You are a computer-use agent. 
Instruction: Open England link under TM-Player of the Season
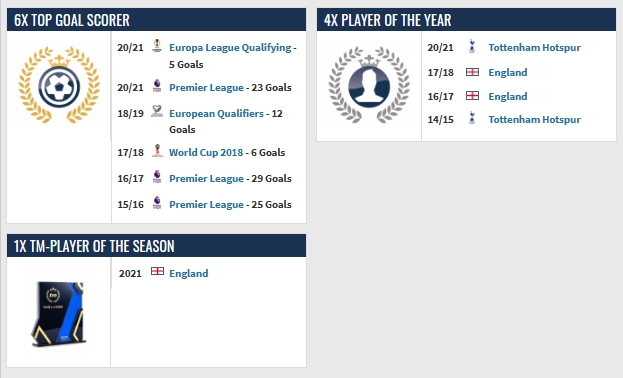189,273
